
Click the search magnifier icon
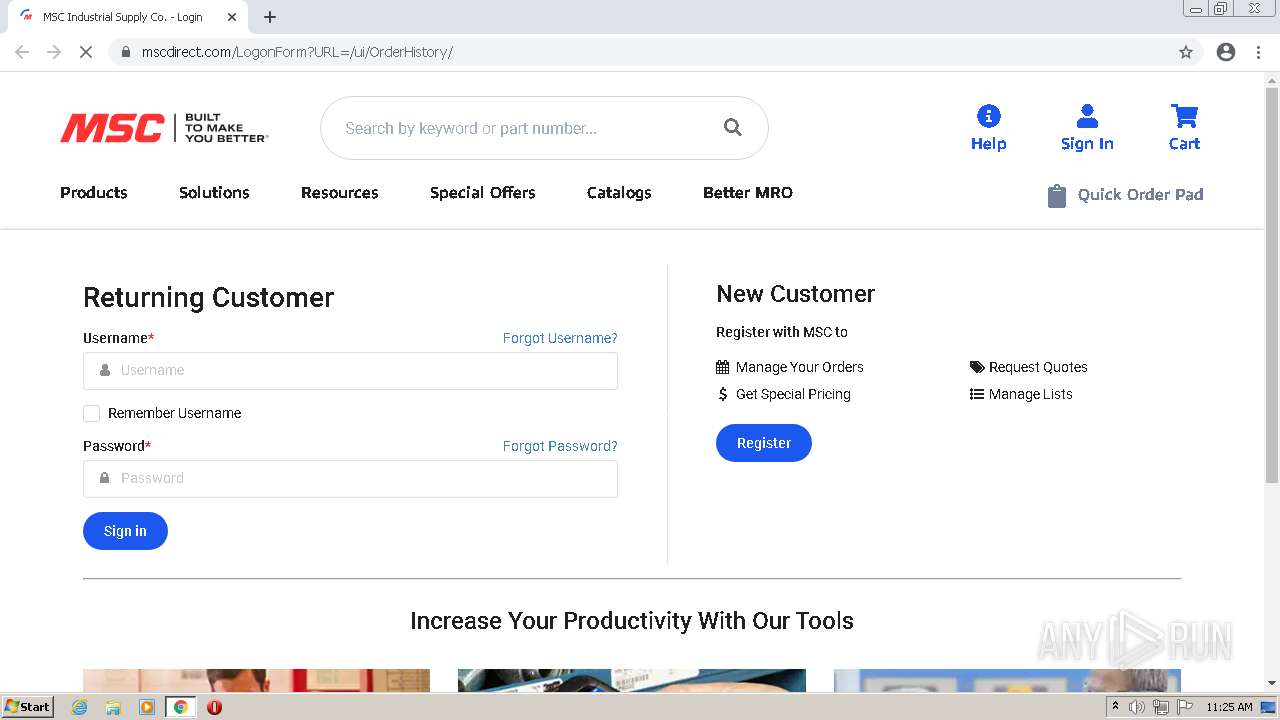[733, 128]
